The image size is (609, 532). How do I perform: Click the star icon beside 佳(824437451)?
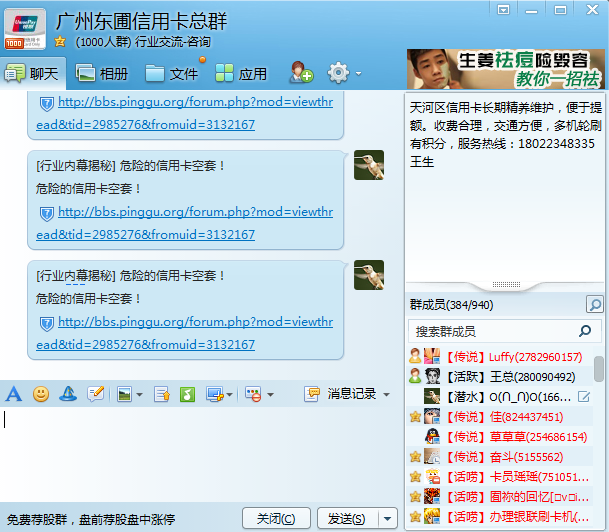pos(415,417)
